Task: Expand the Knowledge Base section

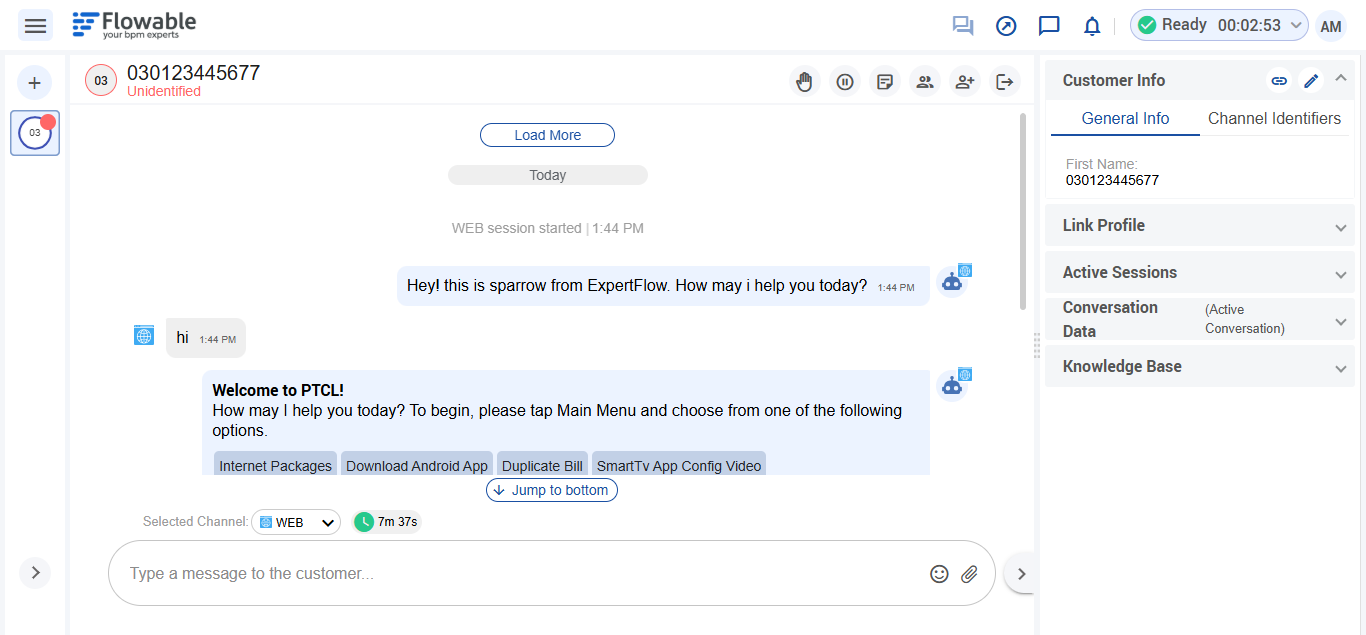Action: click(x=1199, y=367)
